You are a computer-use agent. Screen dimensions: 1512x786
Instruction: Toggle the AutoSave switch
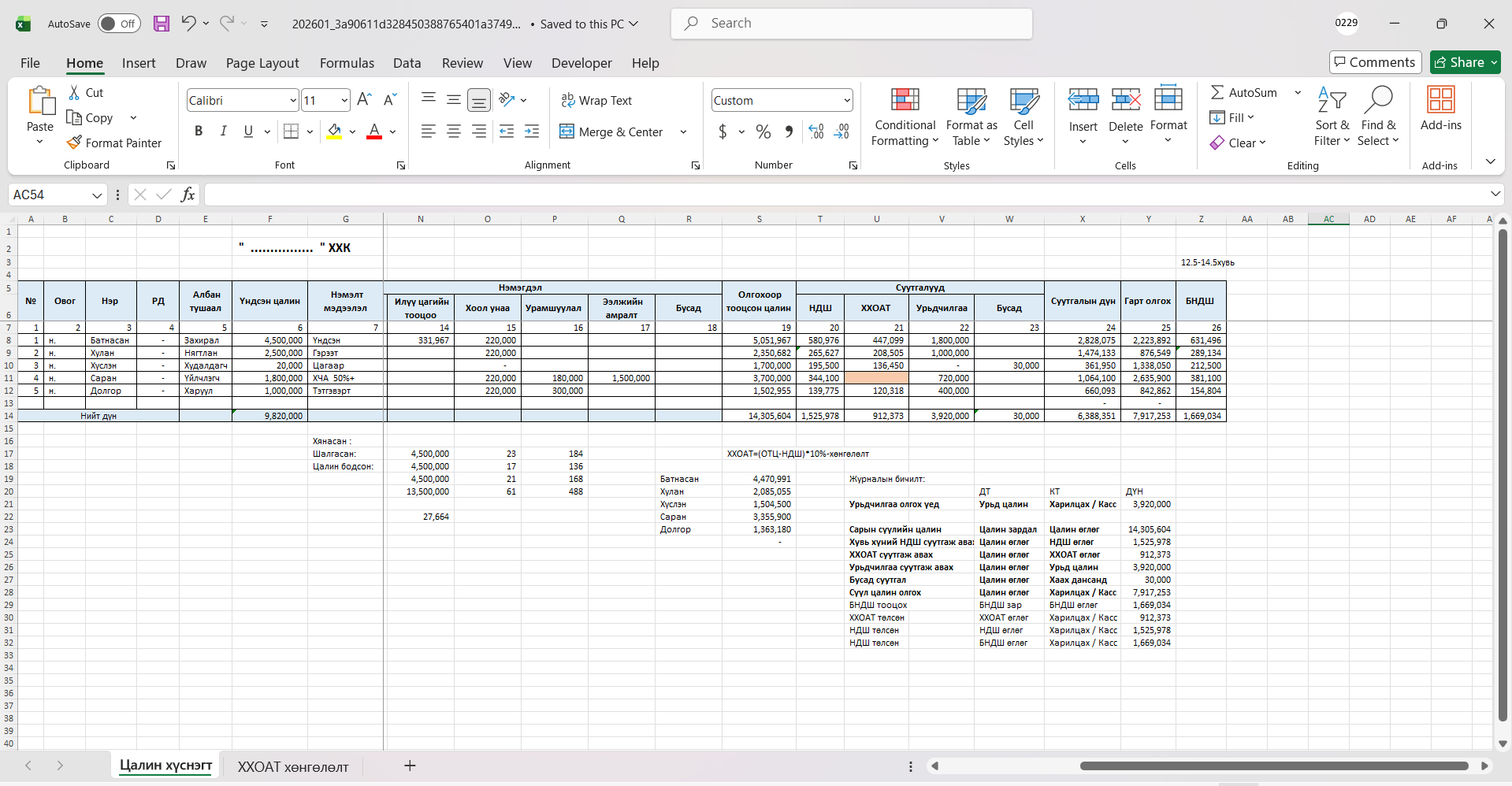point(119,24)
